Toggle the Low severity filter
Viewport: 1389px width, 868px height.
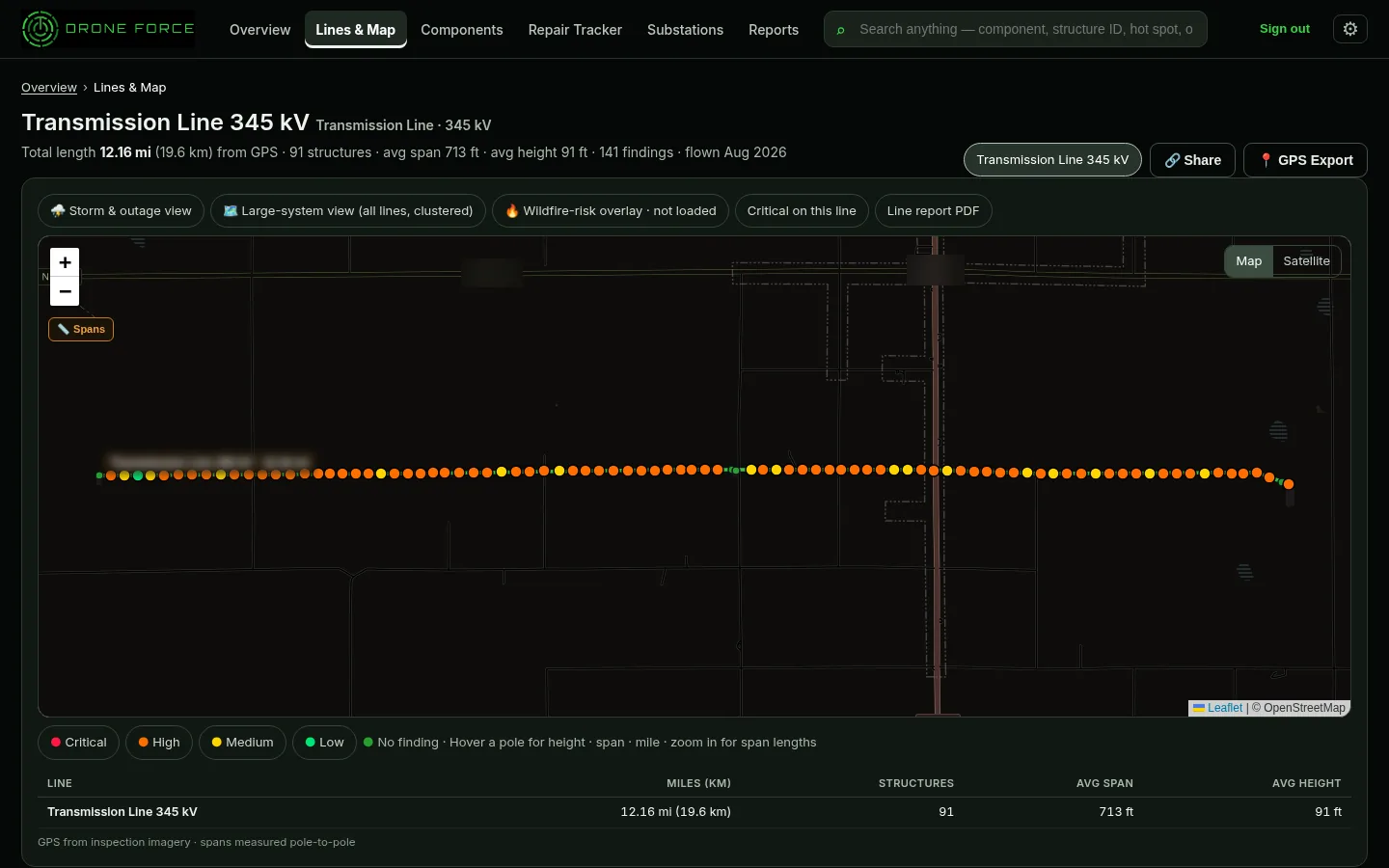324,743
